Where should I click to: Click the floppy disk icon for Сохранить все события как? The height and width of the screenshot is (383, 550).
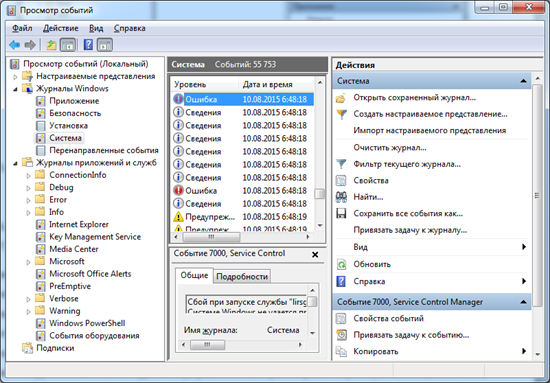coord(341,214)
